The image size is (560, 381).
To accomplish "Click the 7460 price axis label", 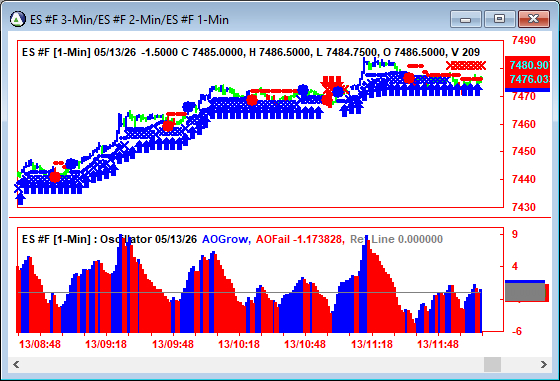I will point(524,124).
